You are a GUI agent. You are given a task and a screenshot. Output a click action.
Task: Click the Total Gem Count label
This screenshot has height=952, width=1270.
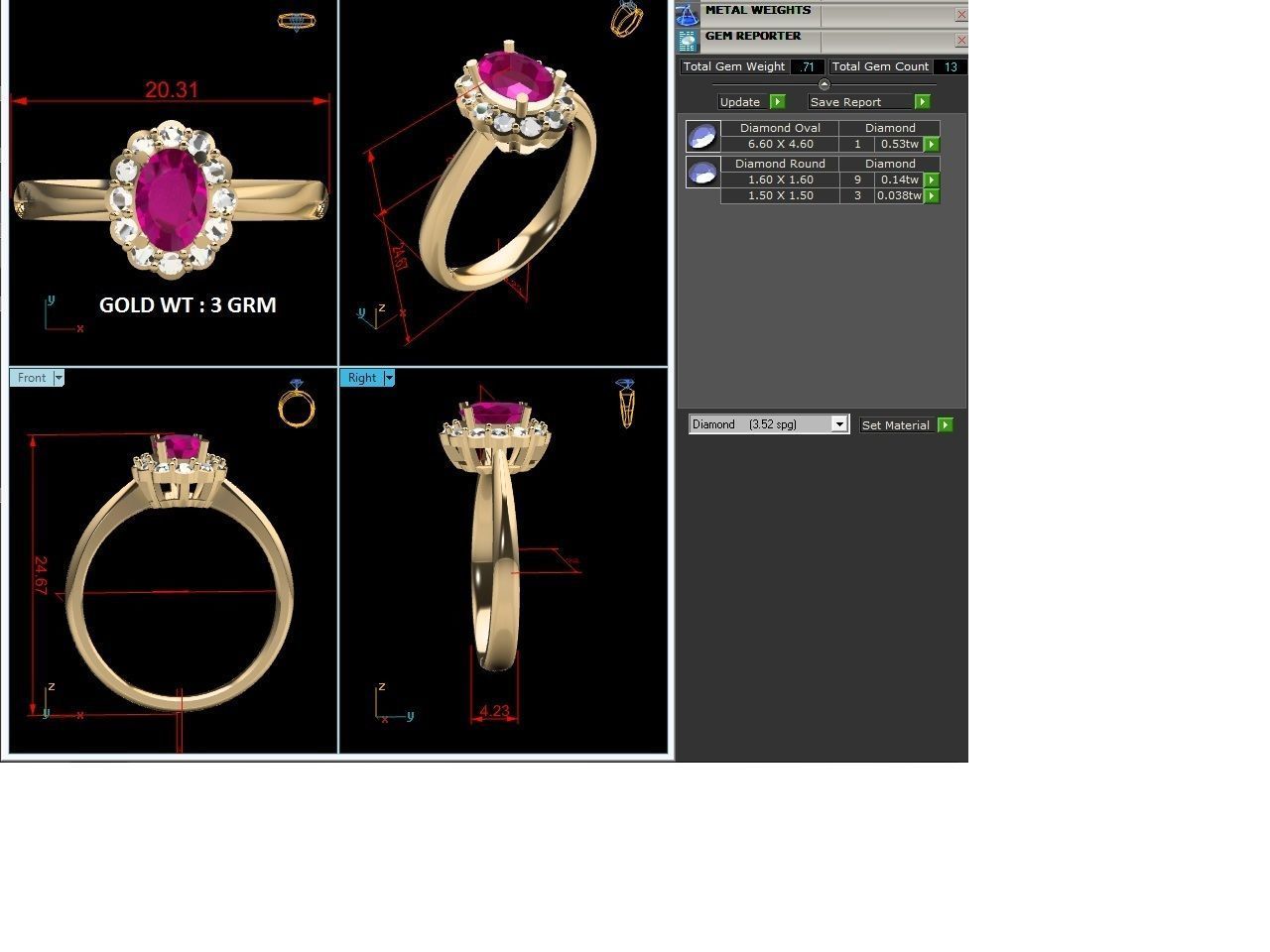[880, 66]
